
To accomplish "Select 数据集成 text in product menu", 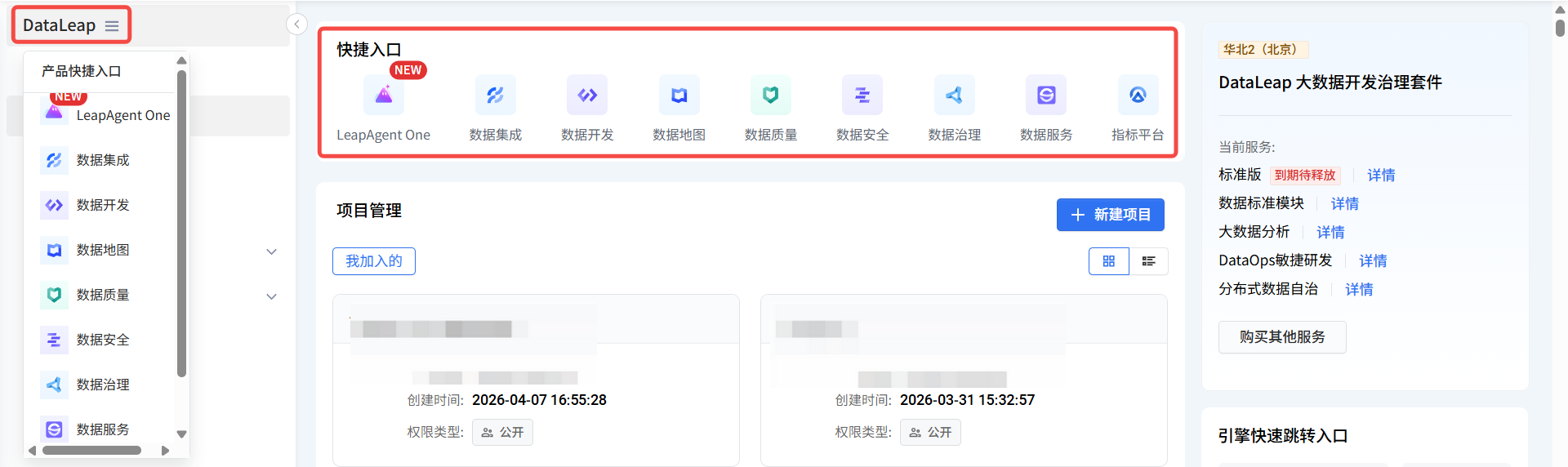I will coord(103,160).
